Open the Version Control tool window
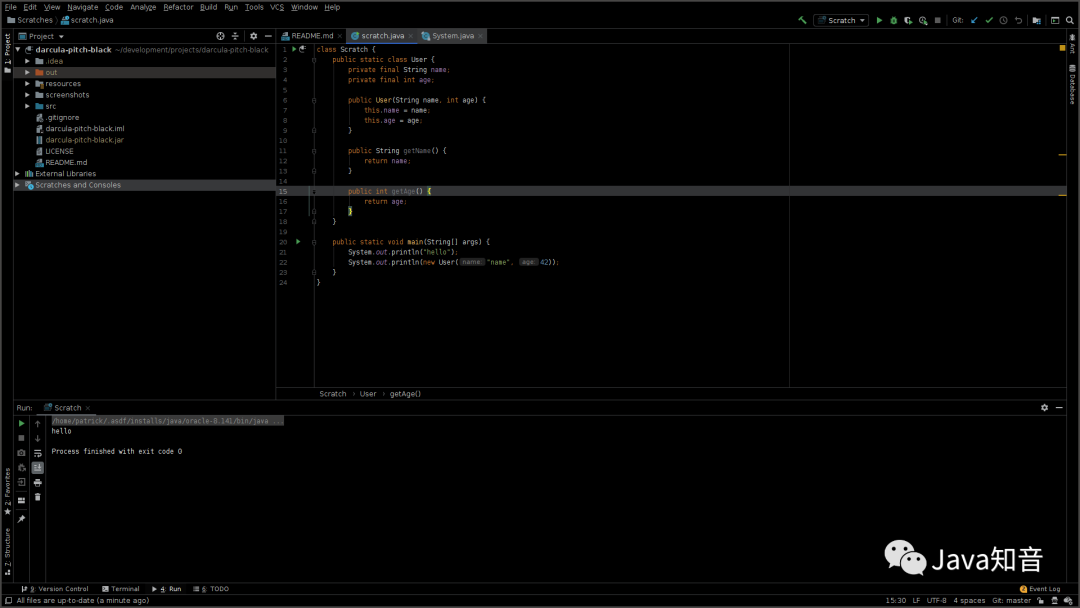This screenshot has height=608, width=1080. [x=55, y=589]
